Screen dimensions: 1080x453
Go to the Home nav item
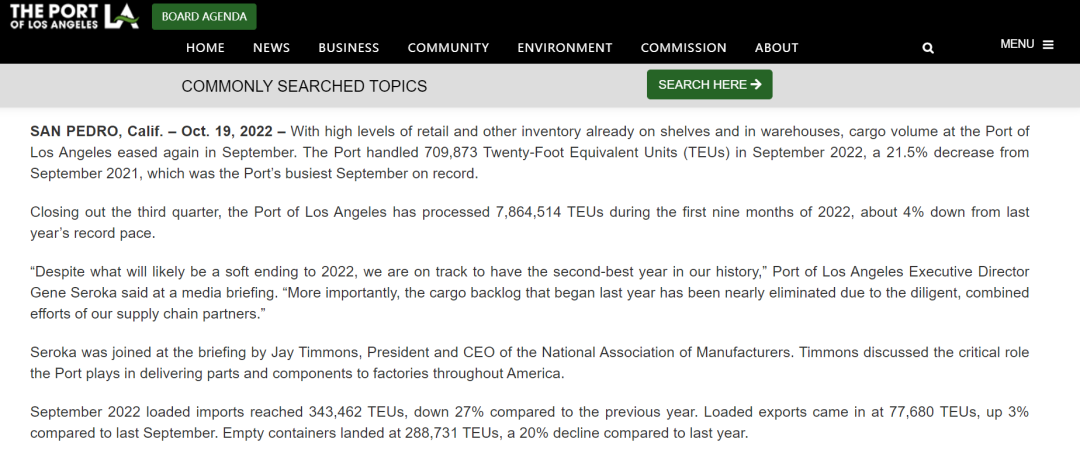coord(205,48)
